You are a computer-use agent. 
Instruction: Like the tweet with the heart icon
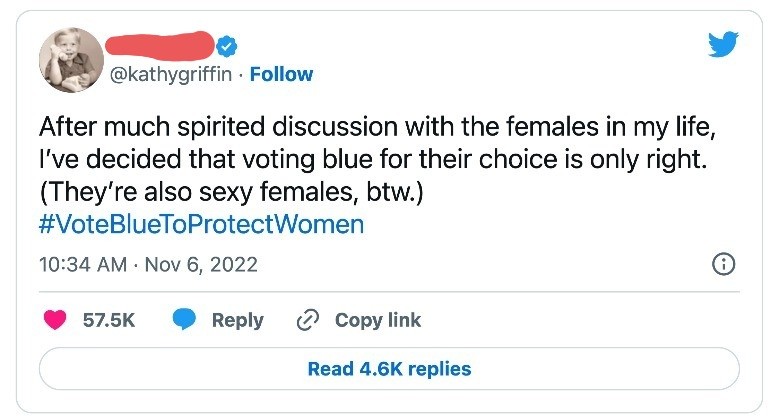click(55, 319)
